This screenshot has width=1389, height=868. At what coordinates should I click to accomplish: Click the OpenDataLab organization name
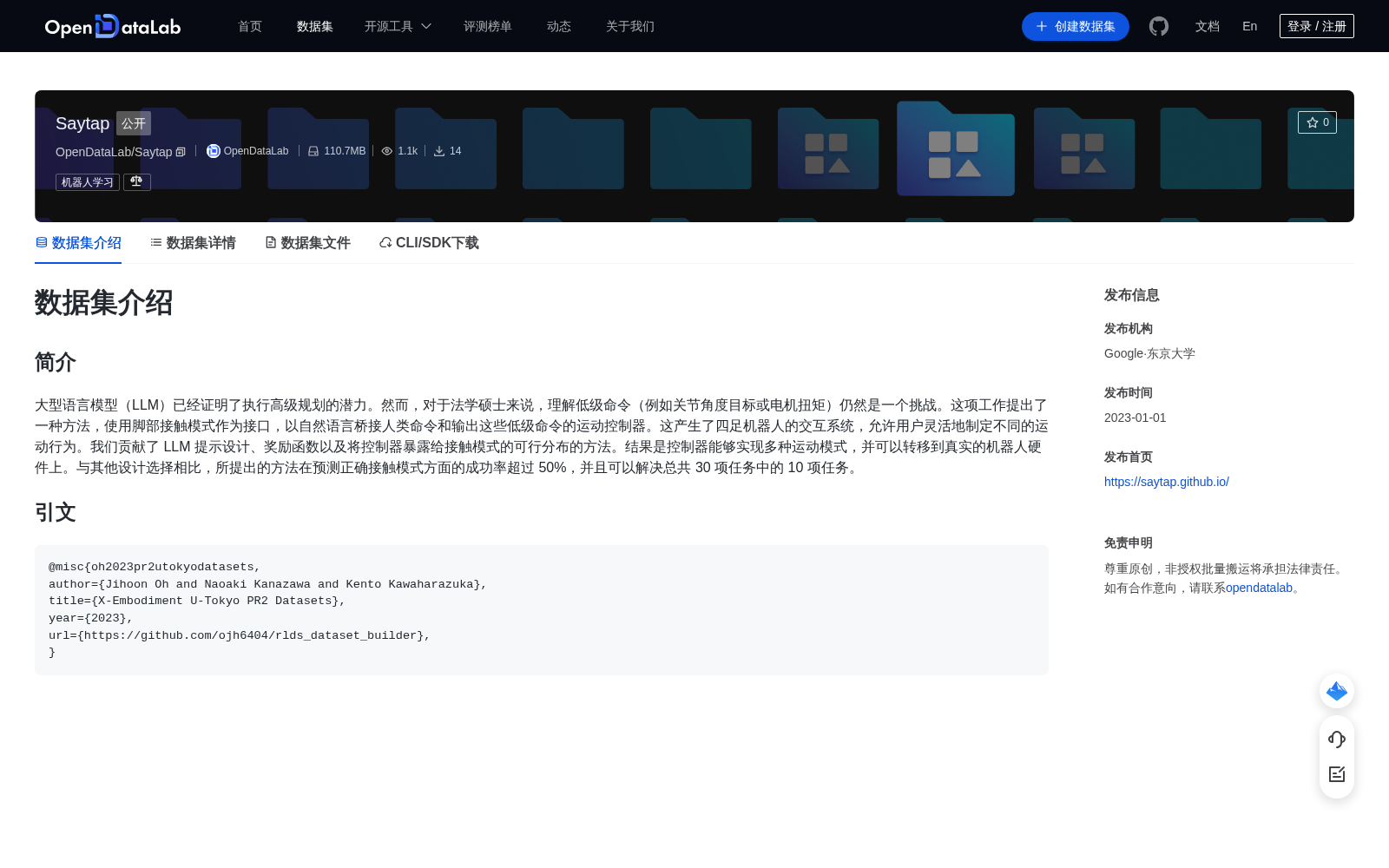tap(256, 151)
